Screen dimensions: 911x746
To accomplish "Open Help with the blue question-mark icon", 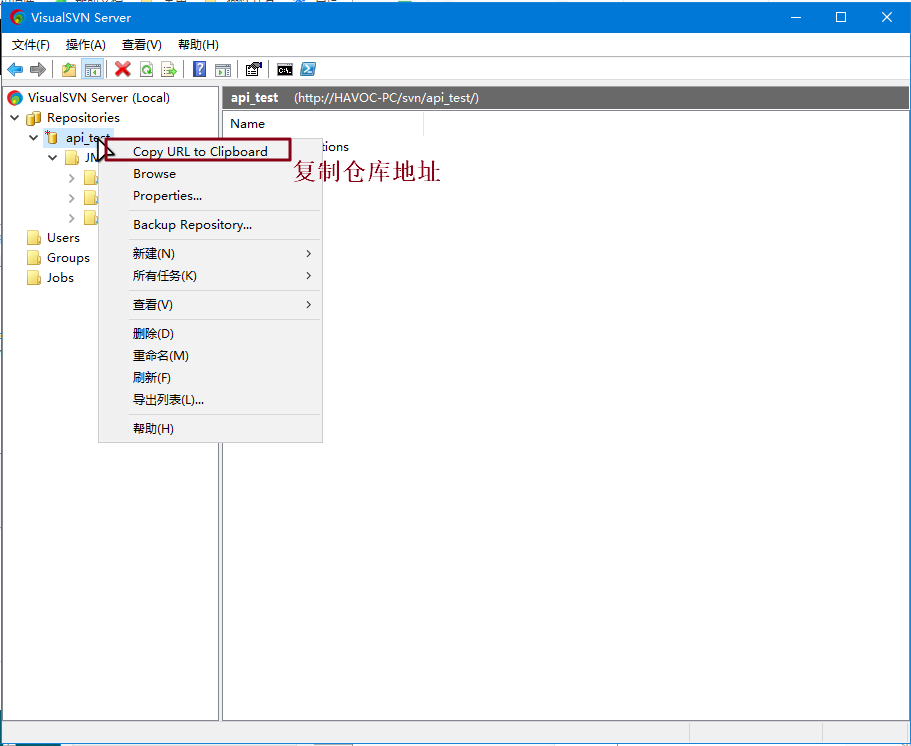I will point(199,69).
